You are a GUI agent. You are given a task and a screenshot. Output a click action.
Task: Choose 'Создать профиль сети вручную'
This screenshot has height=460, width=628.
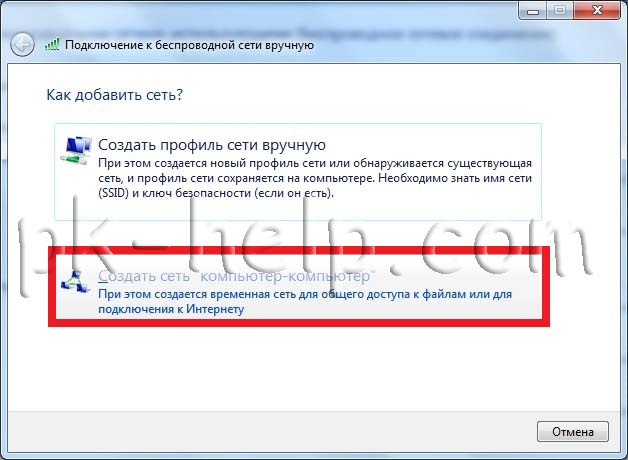(x=298, y=172)
